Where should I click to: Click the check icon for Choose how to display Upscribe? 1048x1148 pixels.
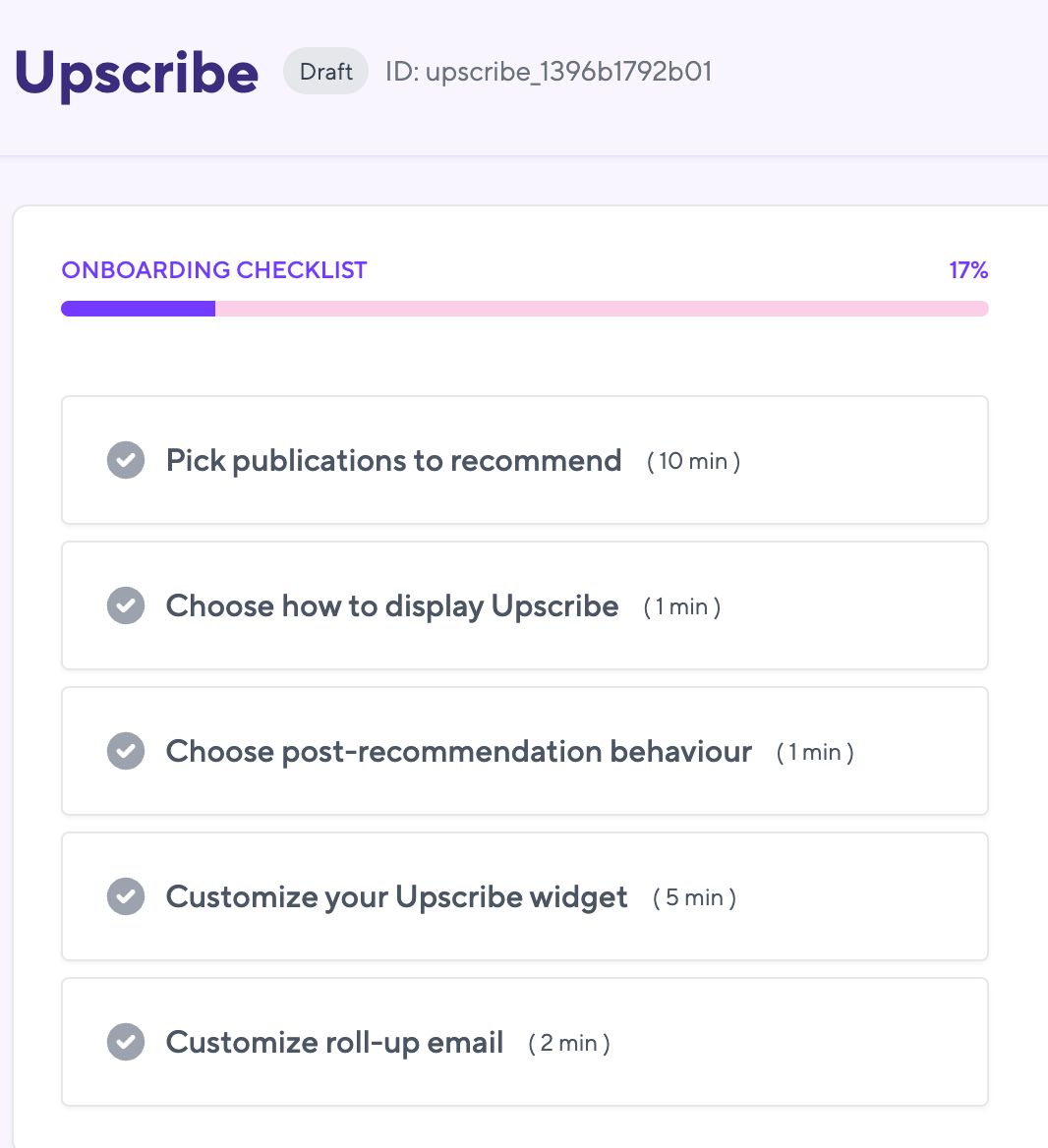(126, 605)
